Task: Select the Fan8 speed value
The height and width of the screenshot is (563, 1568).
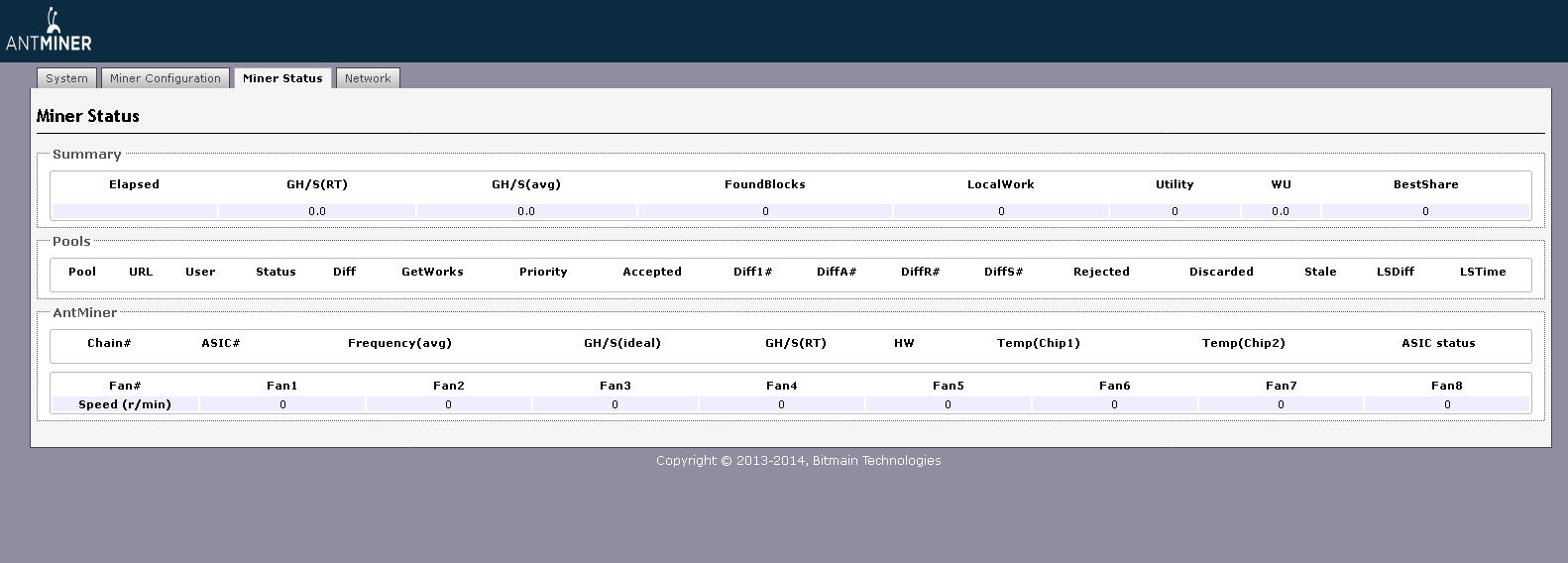Action: [1447, 404]
